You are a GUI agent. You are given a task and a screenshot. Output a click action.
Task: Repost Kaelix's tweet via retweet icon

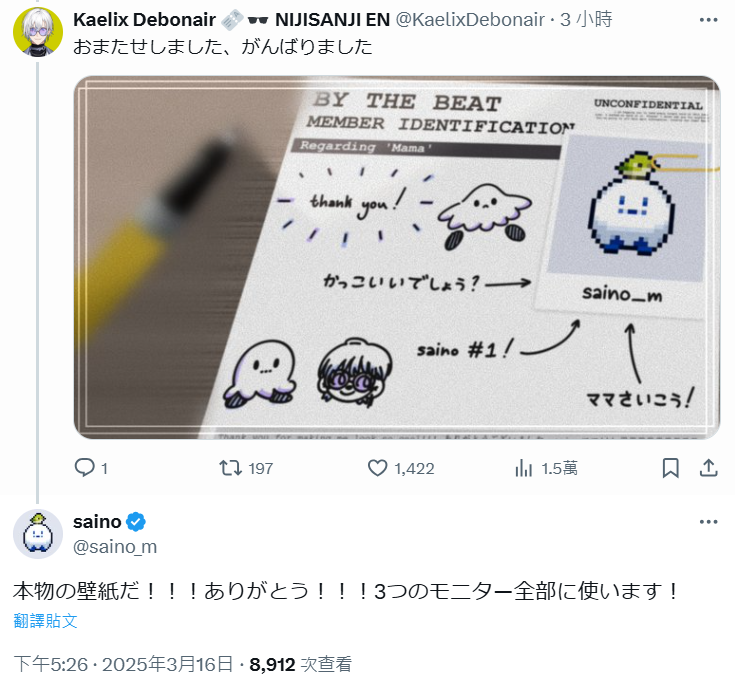coord(231,467)
